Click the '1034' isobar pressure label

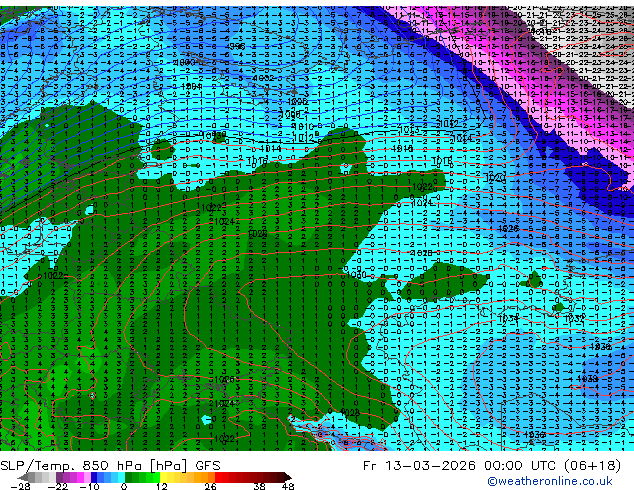[x=508, y=319]
